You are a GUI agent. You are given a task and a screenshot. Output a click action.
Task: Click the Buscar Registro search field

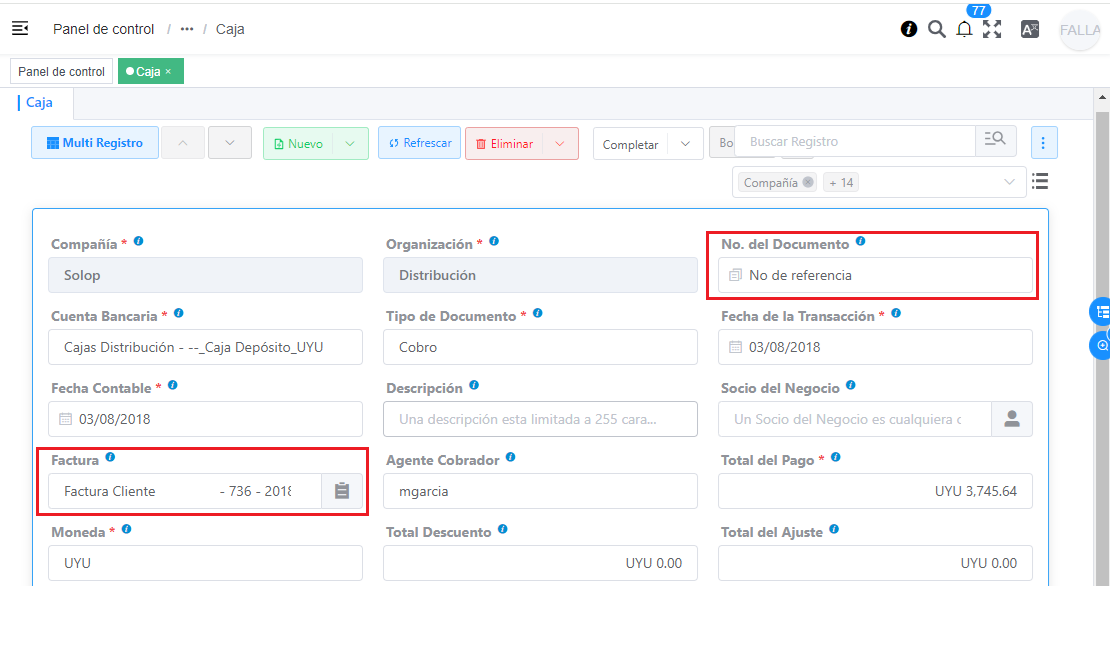coord(855,142)
